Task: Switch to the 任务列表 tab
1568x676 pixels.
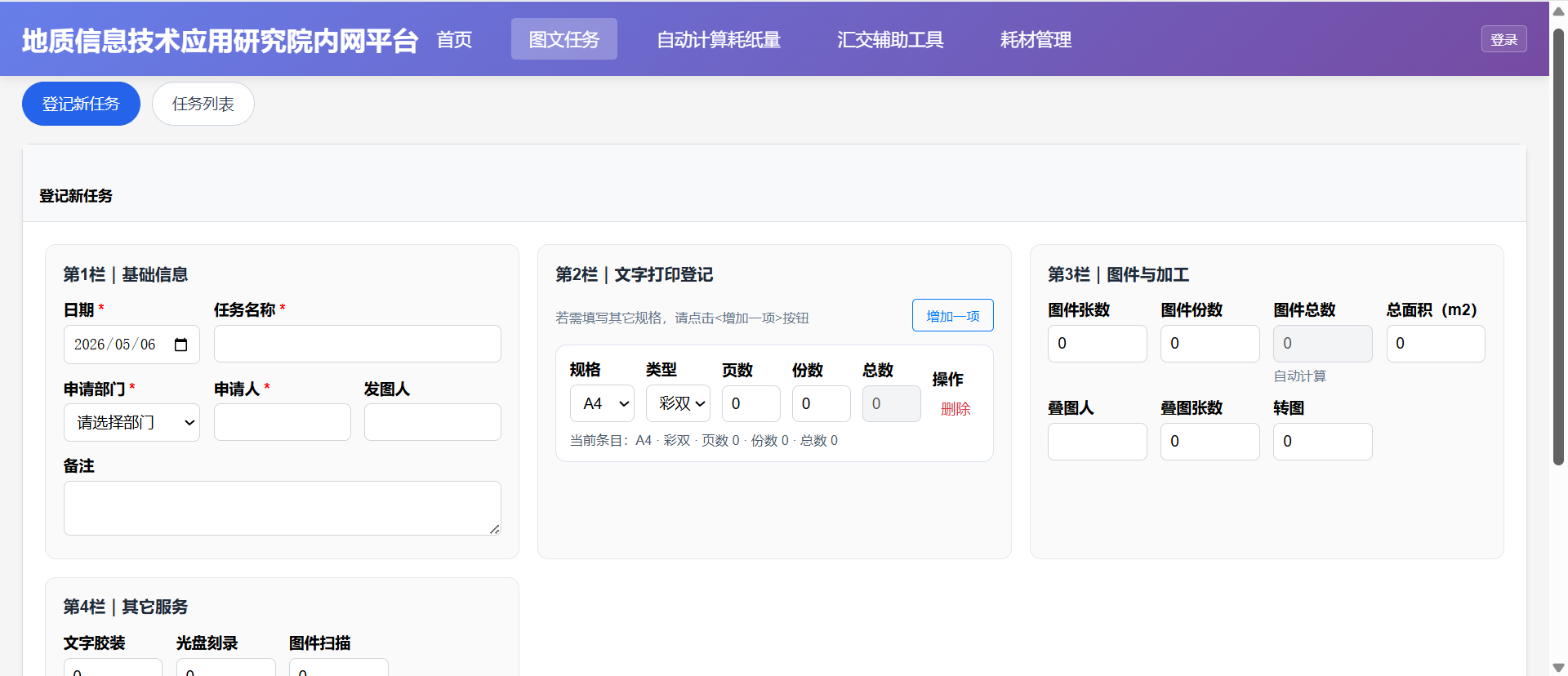Action: pos(203,104)
